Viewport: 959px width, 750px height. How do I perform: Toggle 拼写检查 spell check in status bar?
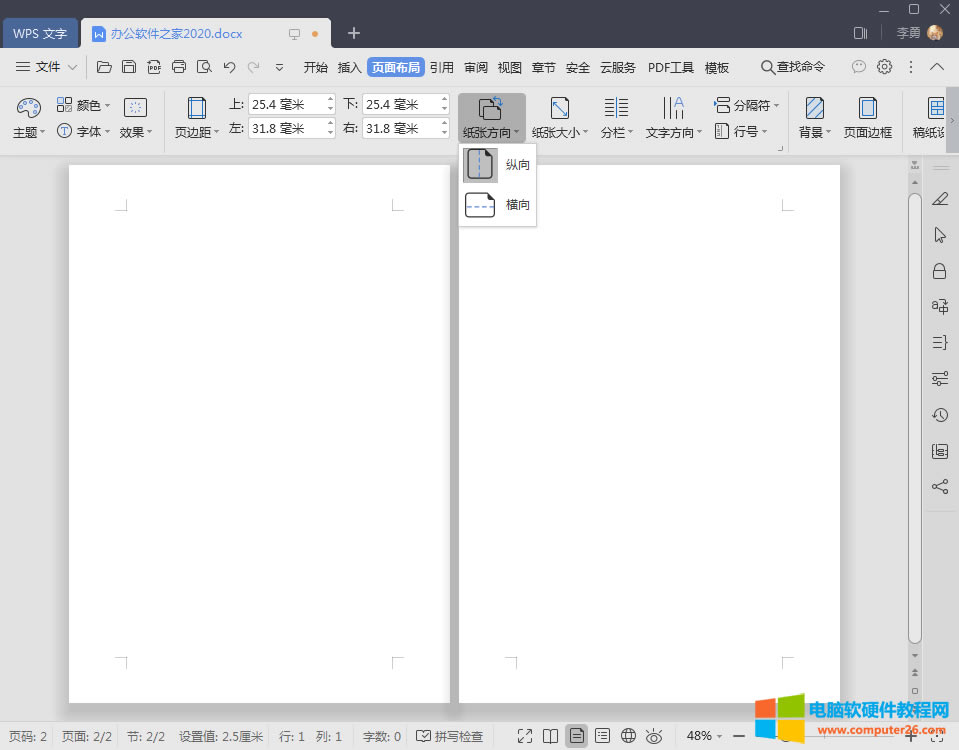pyautogui.click(x=450, y=736)
